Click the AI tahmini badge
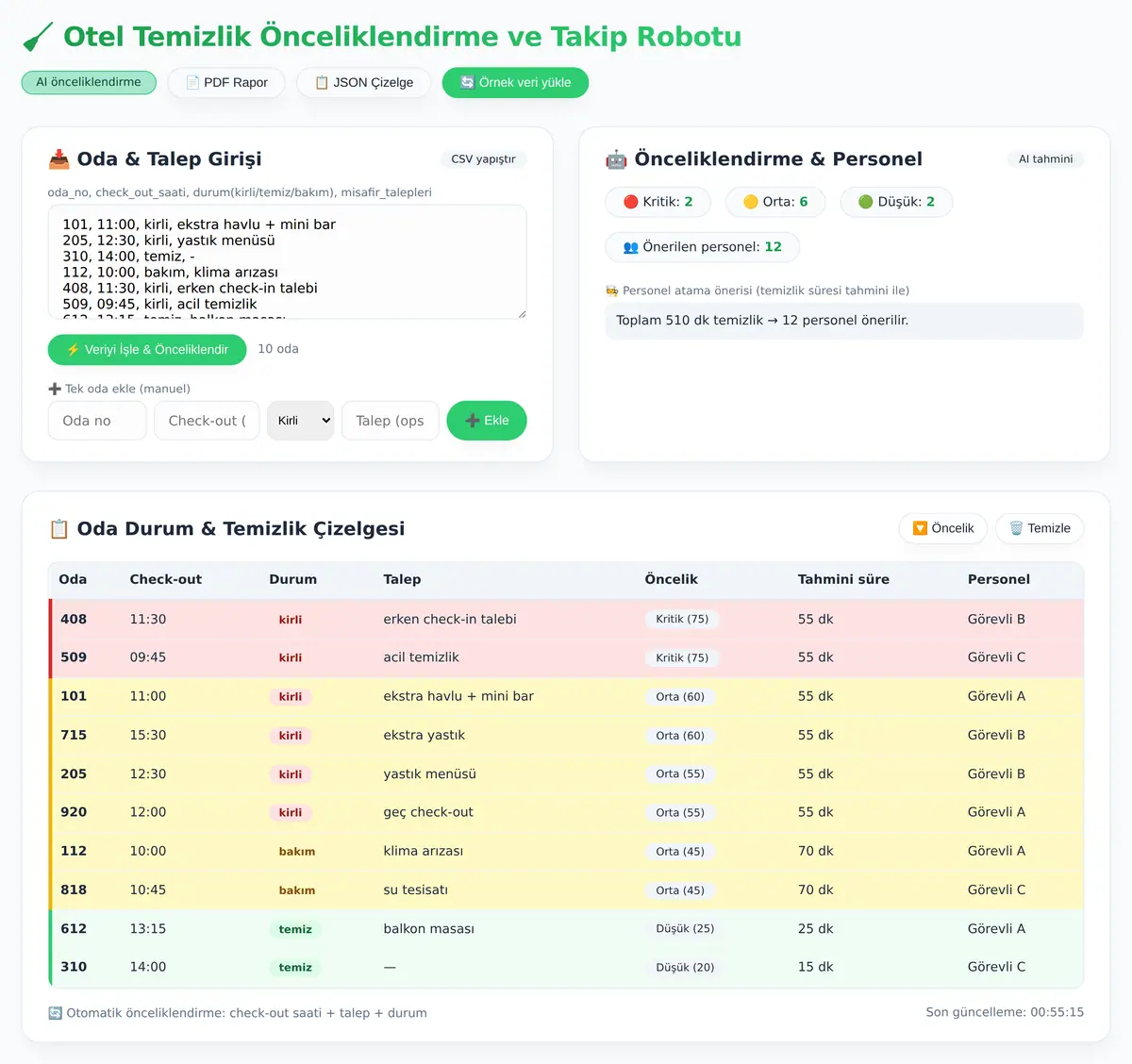 (x=1046, y=159)
